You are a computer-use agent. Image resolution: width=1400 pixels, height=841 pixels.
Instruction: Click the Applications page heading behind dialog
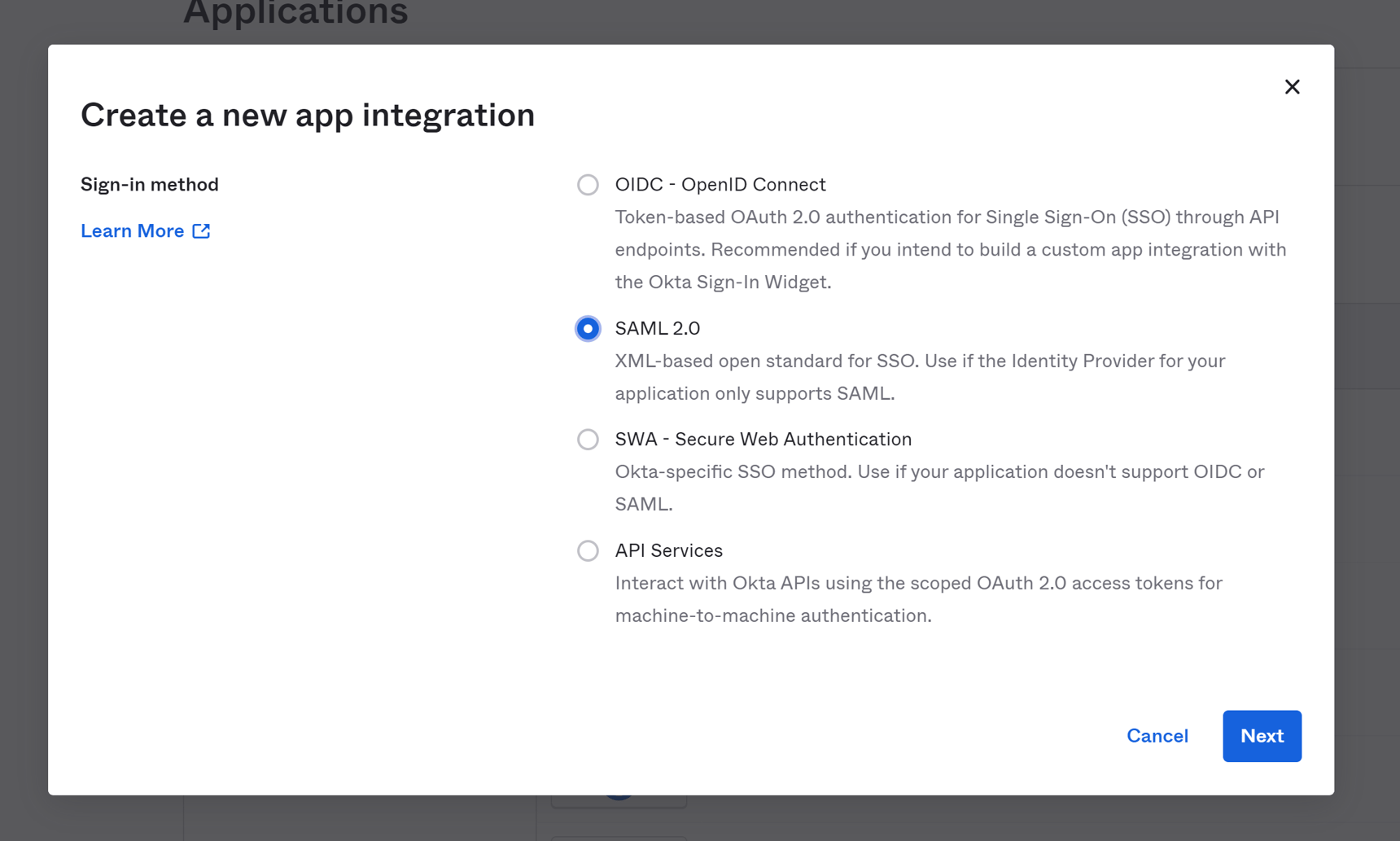coord(295,12)
